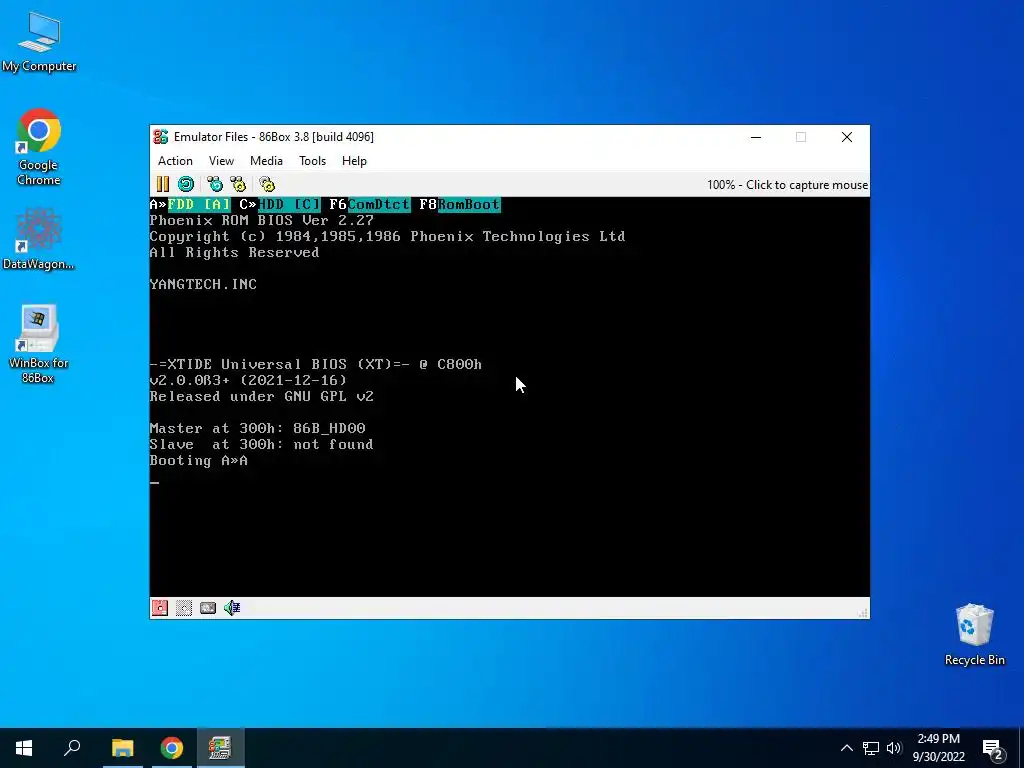Open emulator settings gear icon

pos(267,184)
